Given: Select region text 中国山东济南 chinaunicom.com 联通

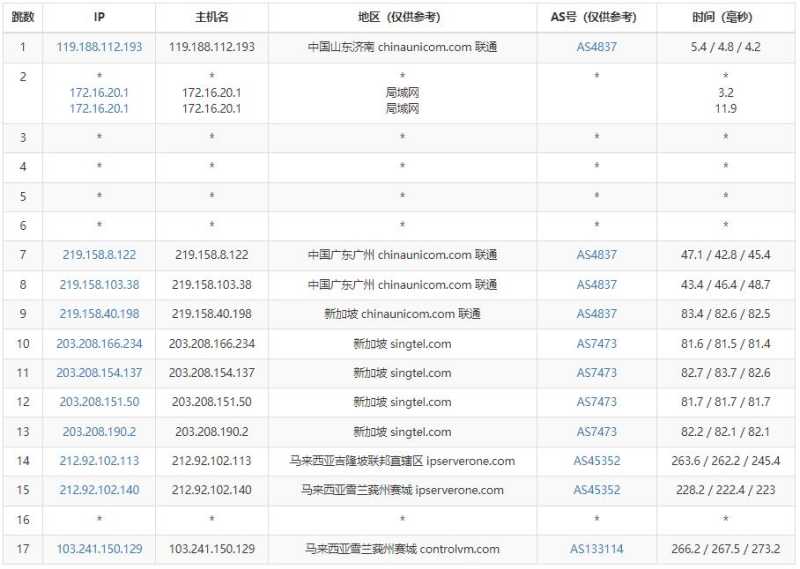Looking at the screenshot, I should [x=402, y=47].
